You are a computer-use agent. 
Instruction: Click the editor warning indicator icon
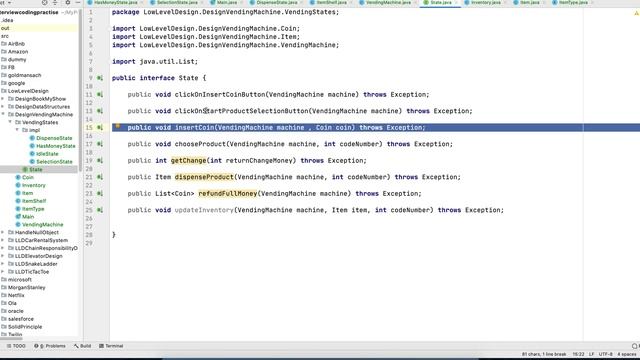click(x=636, y=13)
